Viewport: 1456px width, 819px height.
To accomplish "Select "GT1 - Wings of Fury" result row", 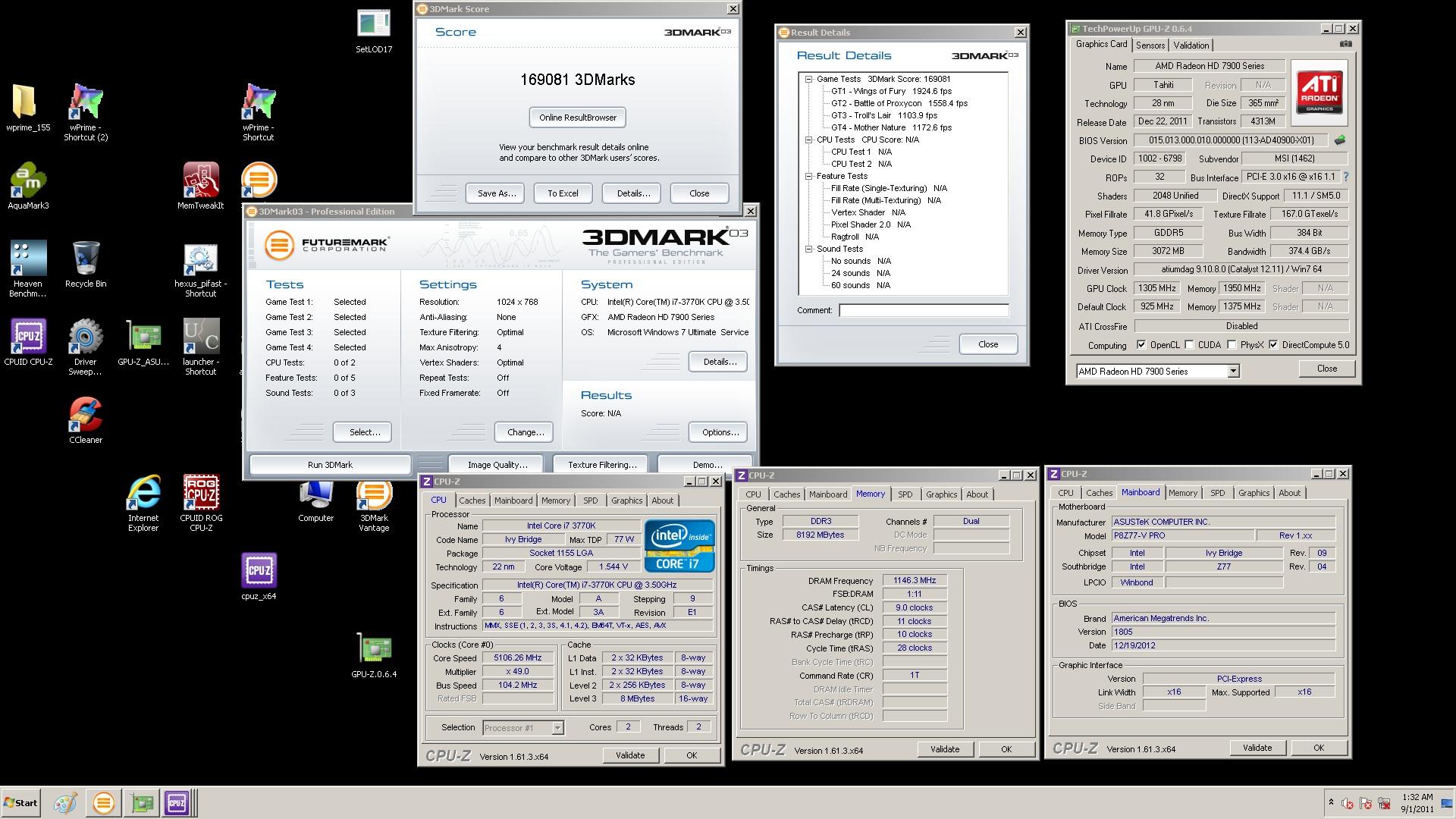I will [891, 91].
